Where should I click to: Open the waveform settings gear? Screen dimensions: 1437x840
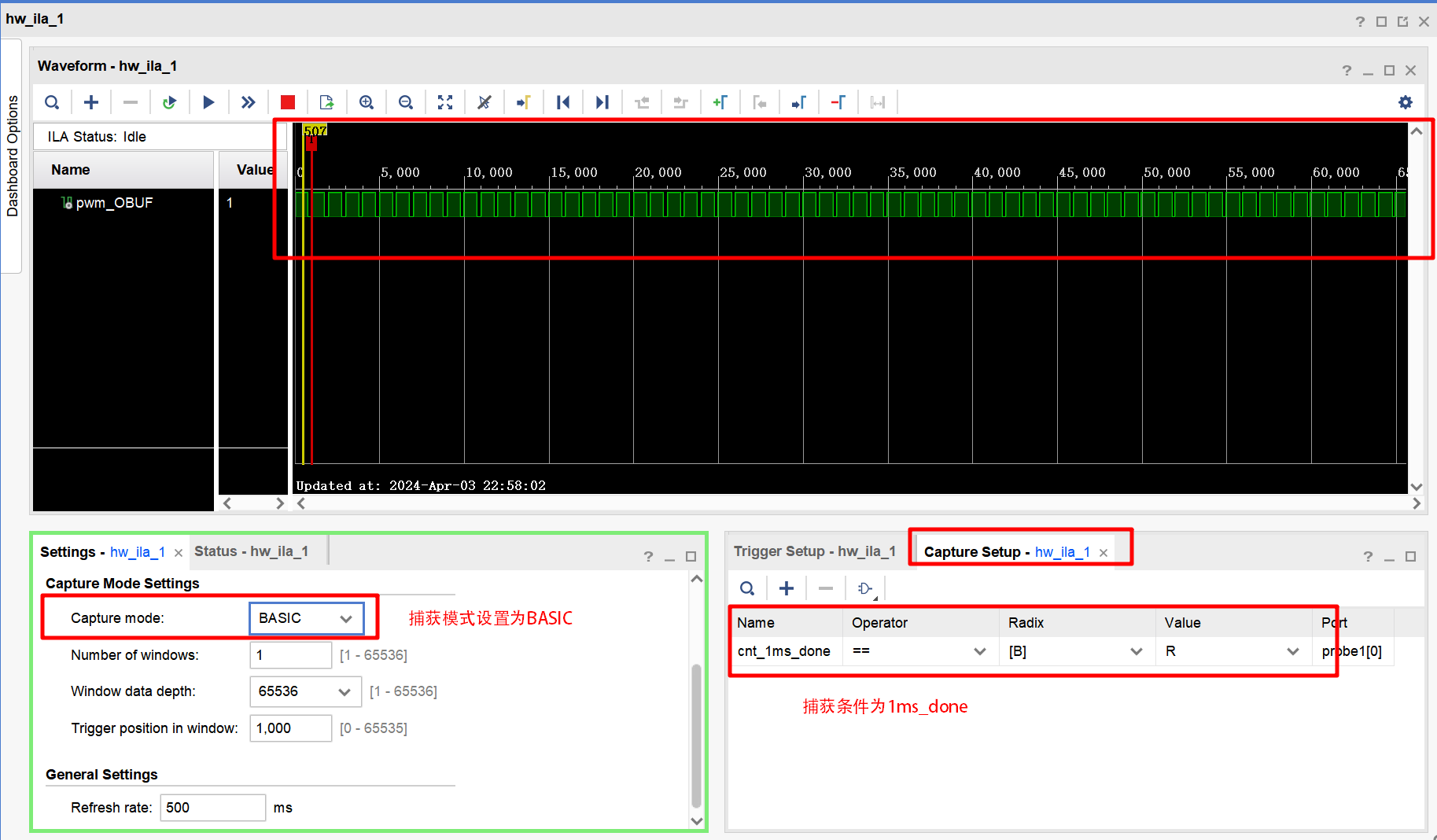(x=1406, y=101)
